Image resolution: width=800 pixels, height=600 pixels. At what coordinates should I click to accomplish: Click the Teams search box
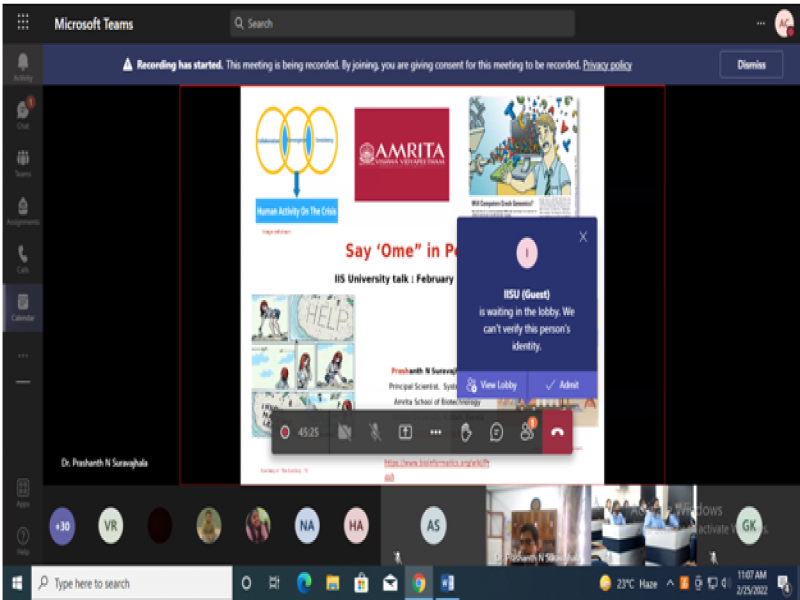[x=402, y=23]
